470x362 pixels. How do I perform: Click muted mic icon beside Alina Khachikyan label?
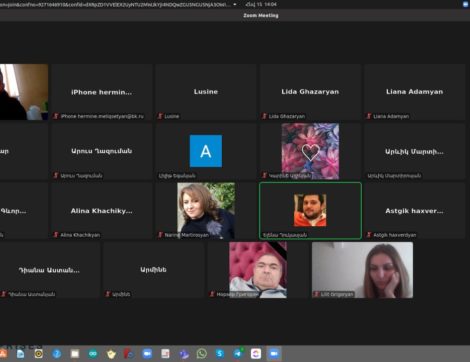(x=56, y=235)
